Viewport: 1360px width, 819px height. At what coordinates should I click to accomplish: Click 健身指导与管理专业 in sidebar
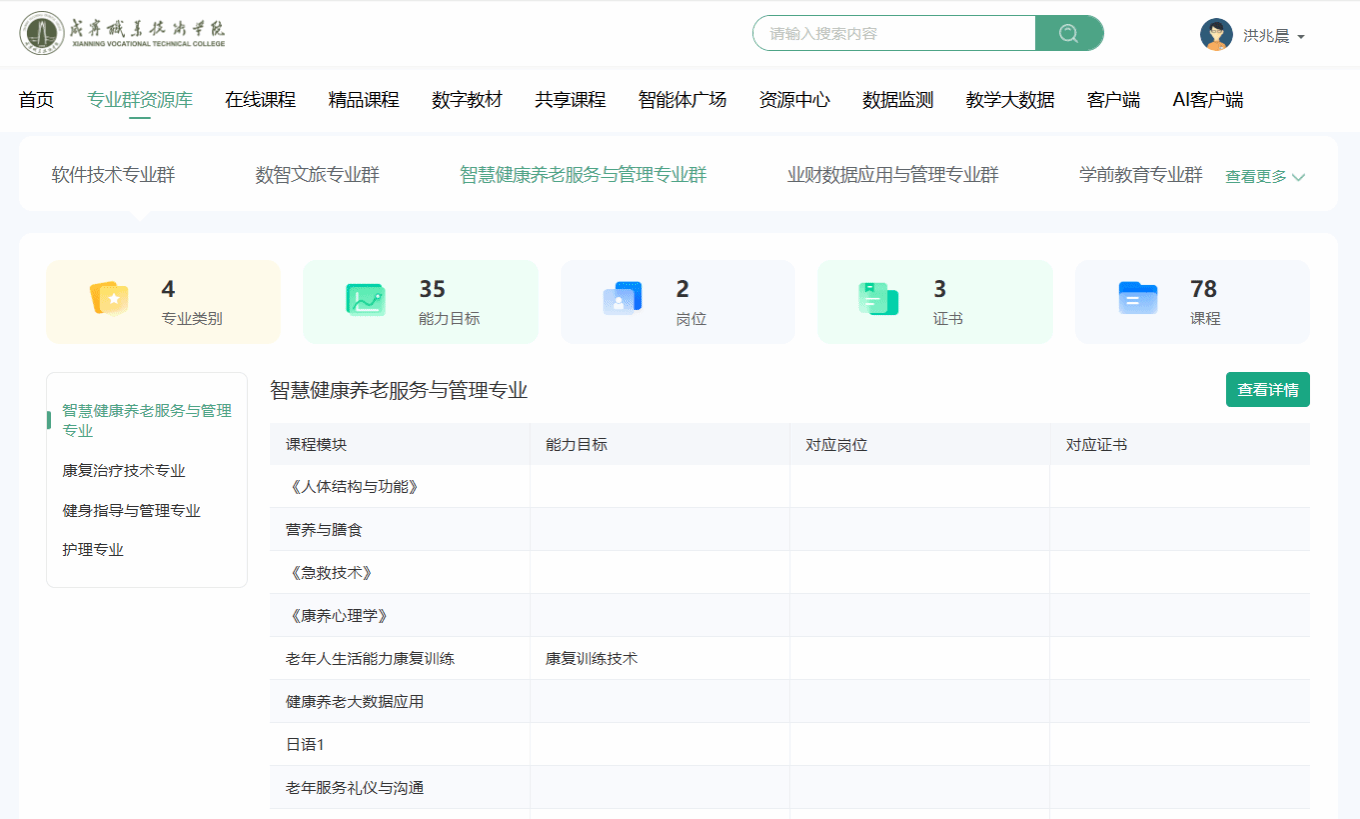(131, 511)
